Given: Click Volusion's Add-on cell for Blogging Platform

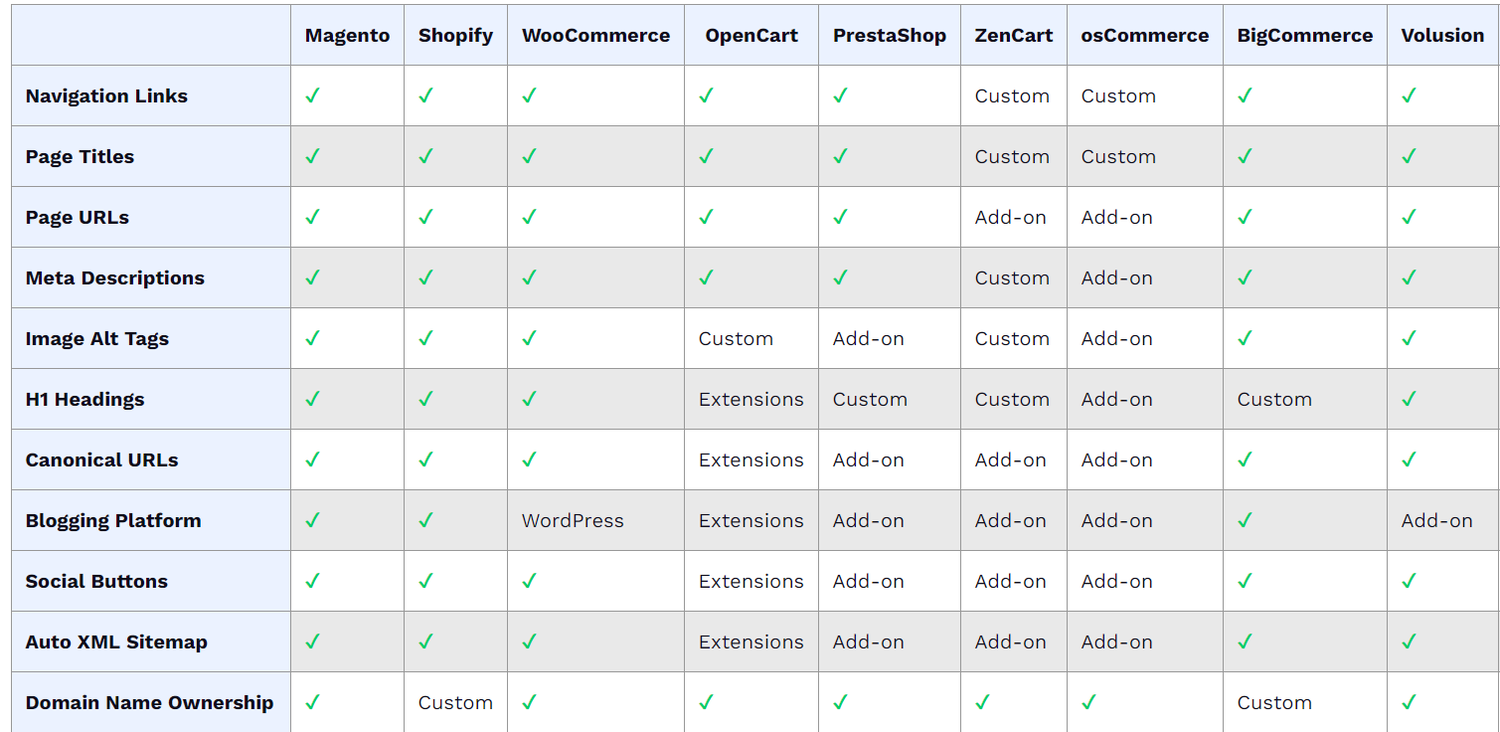Looking at the screenshot, I should pyautogui.click(x=1436, y=521).
